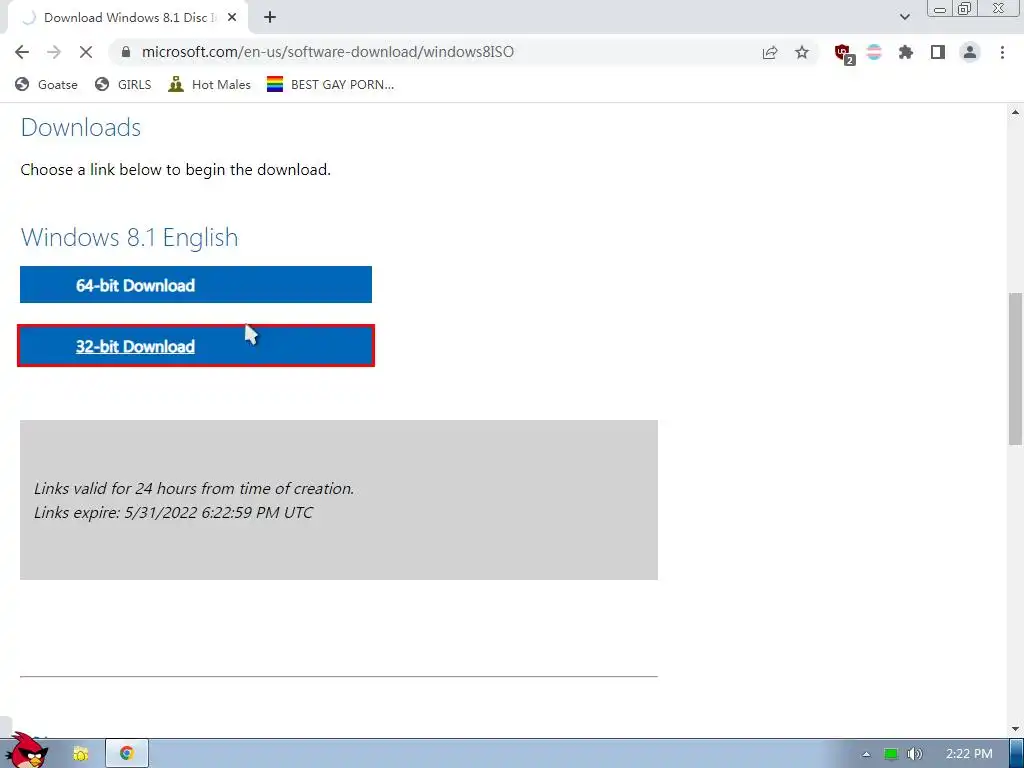Bookmark this tab with the star icon
Screen dimensions: 1024x768
click(802, 52)
